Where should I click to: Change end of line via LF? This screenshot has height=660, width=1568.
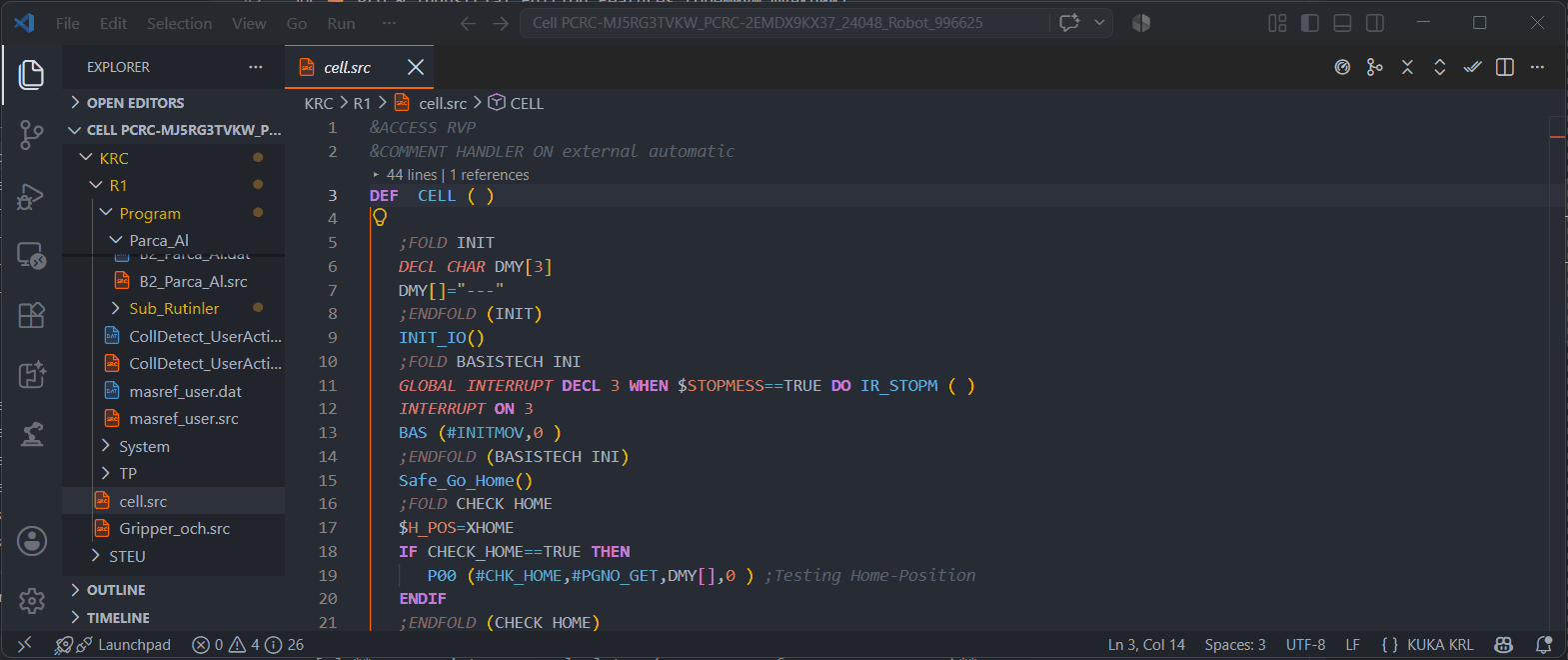pos(1352,645)
